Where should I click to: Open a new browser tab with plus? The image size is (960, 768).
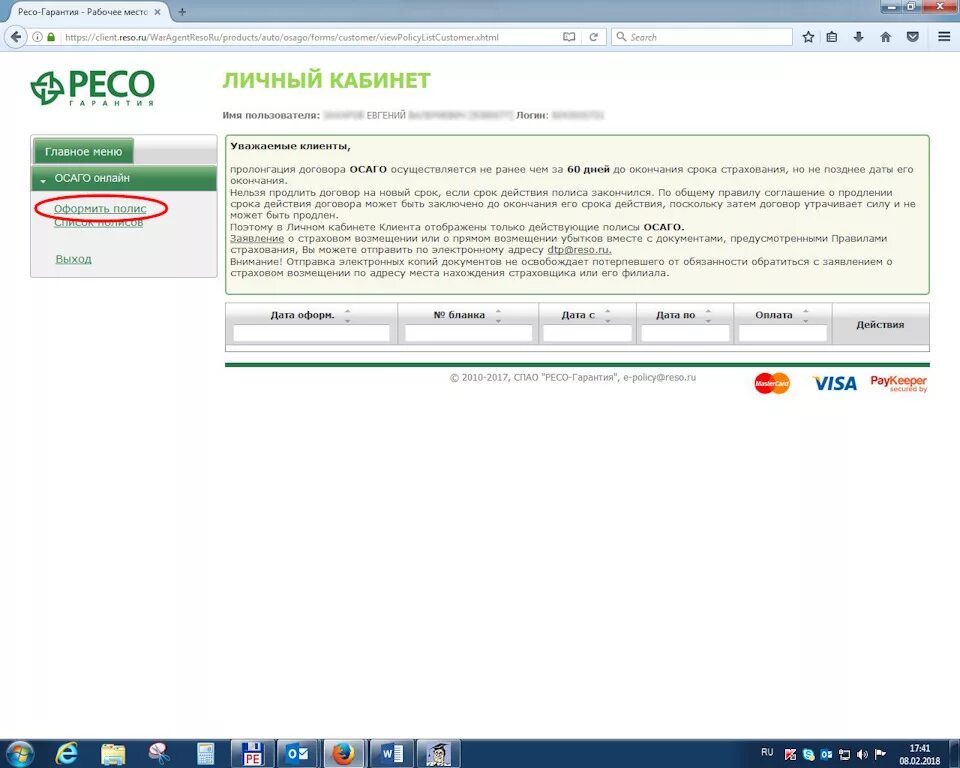[182, 12]
